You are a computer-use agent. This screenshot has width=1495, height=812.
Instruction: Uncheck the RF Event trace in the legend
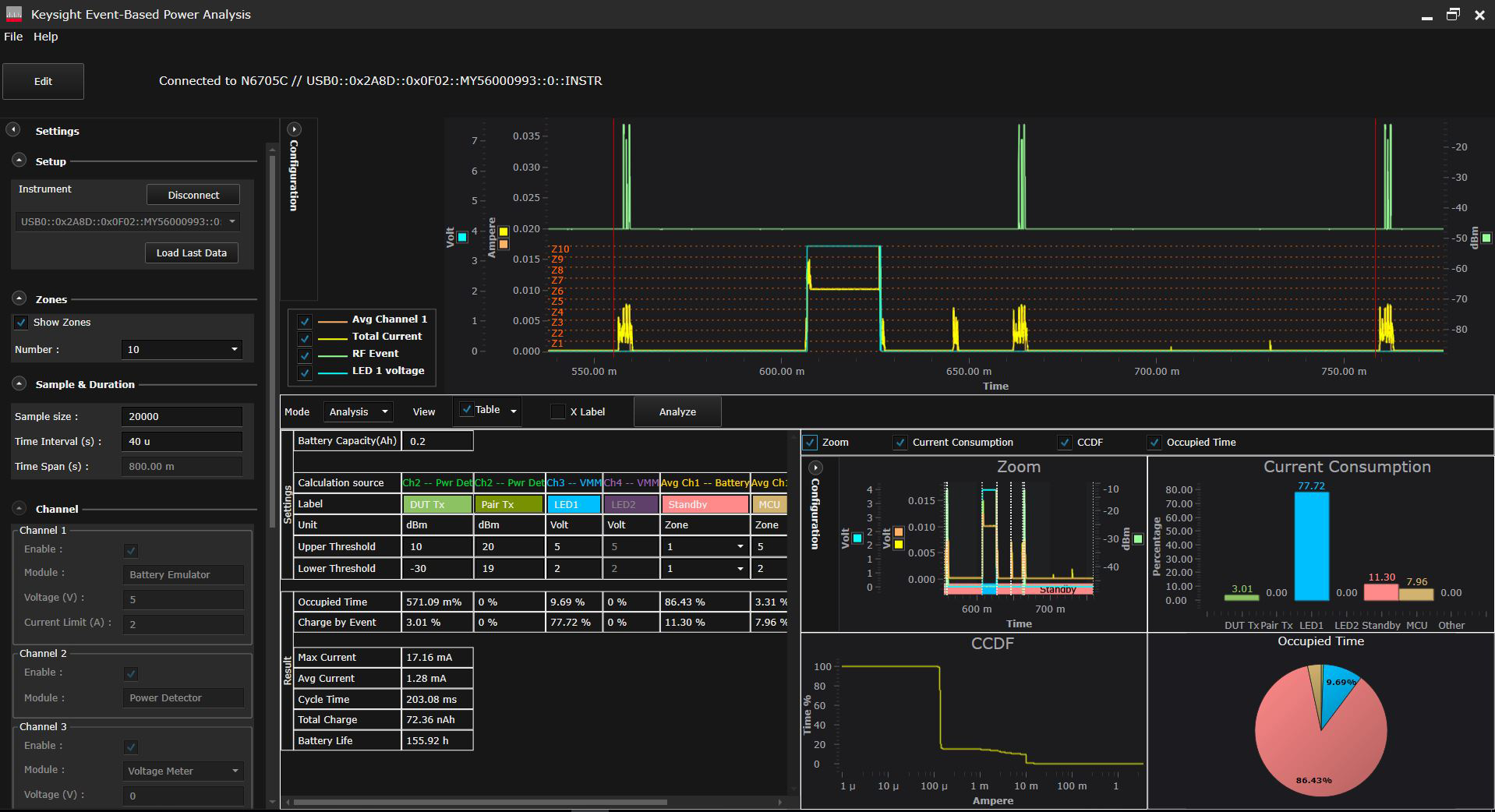(304, 355)
